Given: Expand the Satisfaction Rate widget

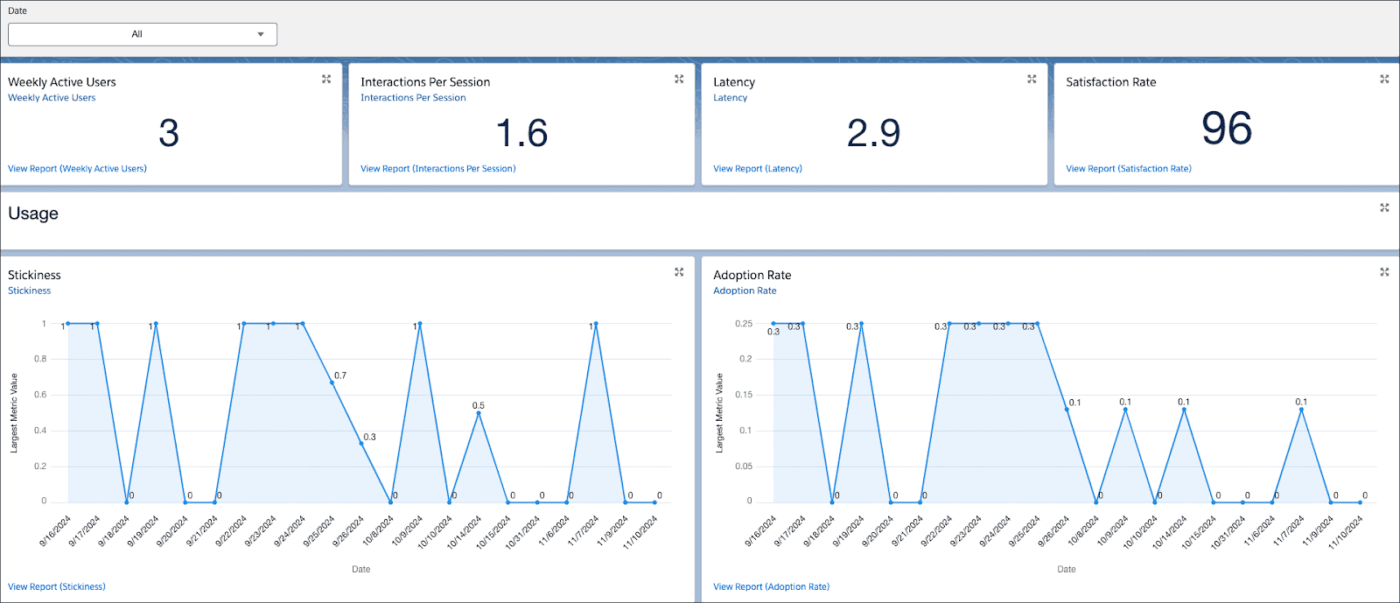Looking at the screenshot, I should 1384,79.
